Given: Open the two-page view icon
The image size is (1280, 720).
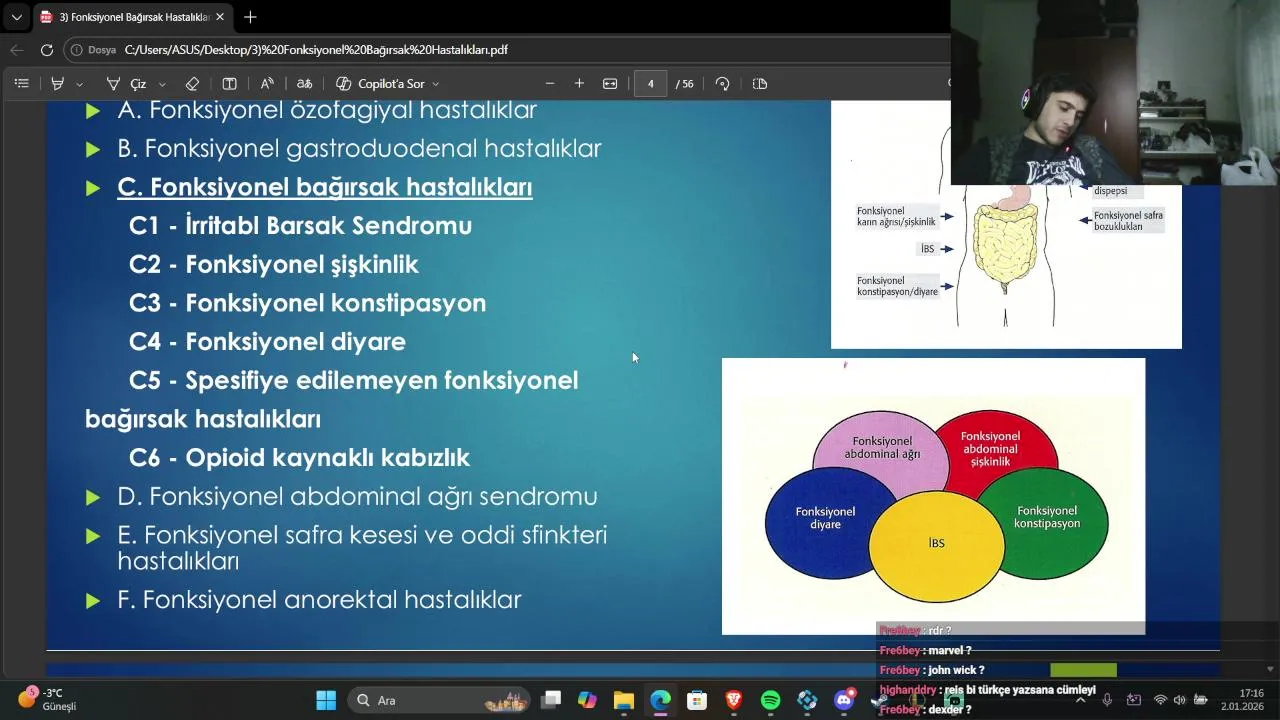Looking at the screenshot, I should tap(760, 84).
